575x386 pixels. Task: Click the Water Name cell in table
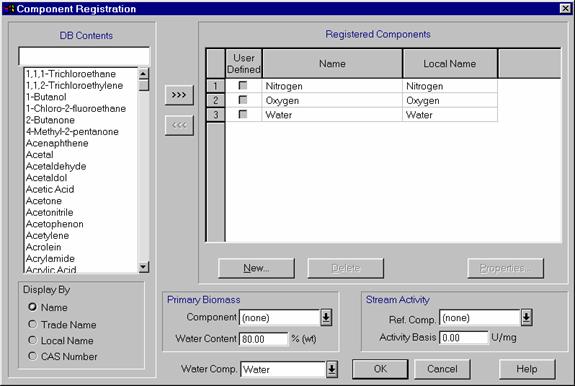pyautogui.click(x=332, y=114)
